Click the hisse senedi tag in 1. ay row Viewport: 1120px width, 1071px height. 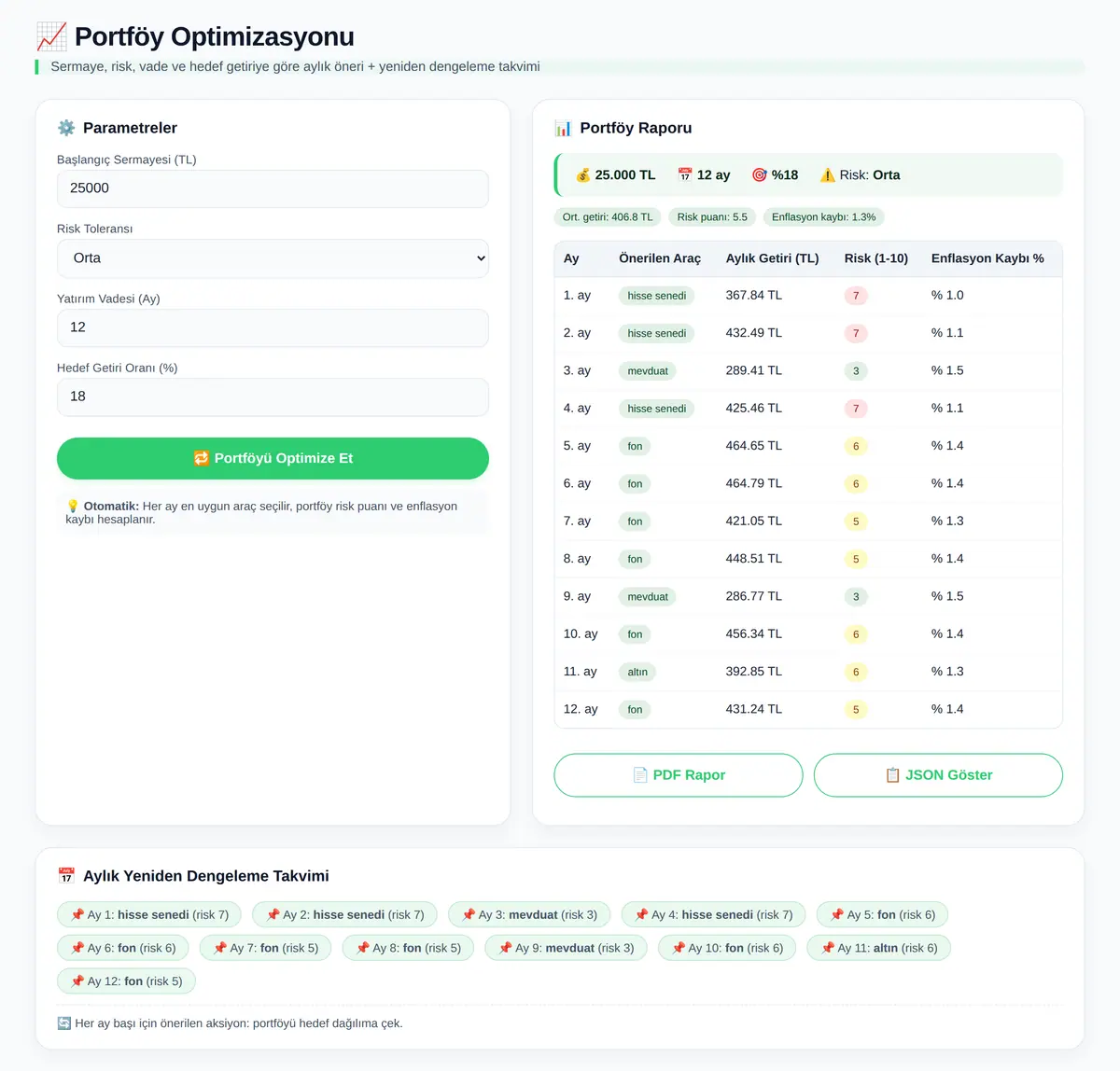point(657,296)
